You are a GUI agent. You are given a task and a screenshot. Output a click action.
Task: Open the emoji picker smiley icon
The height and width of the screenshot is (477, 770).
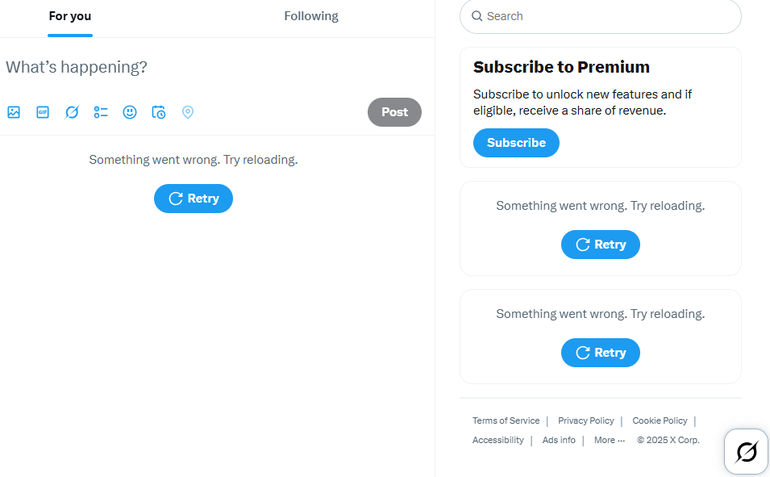(130, 112)
